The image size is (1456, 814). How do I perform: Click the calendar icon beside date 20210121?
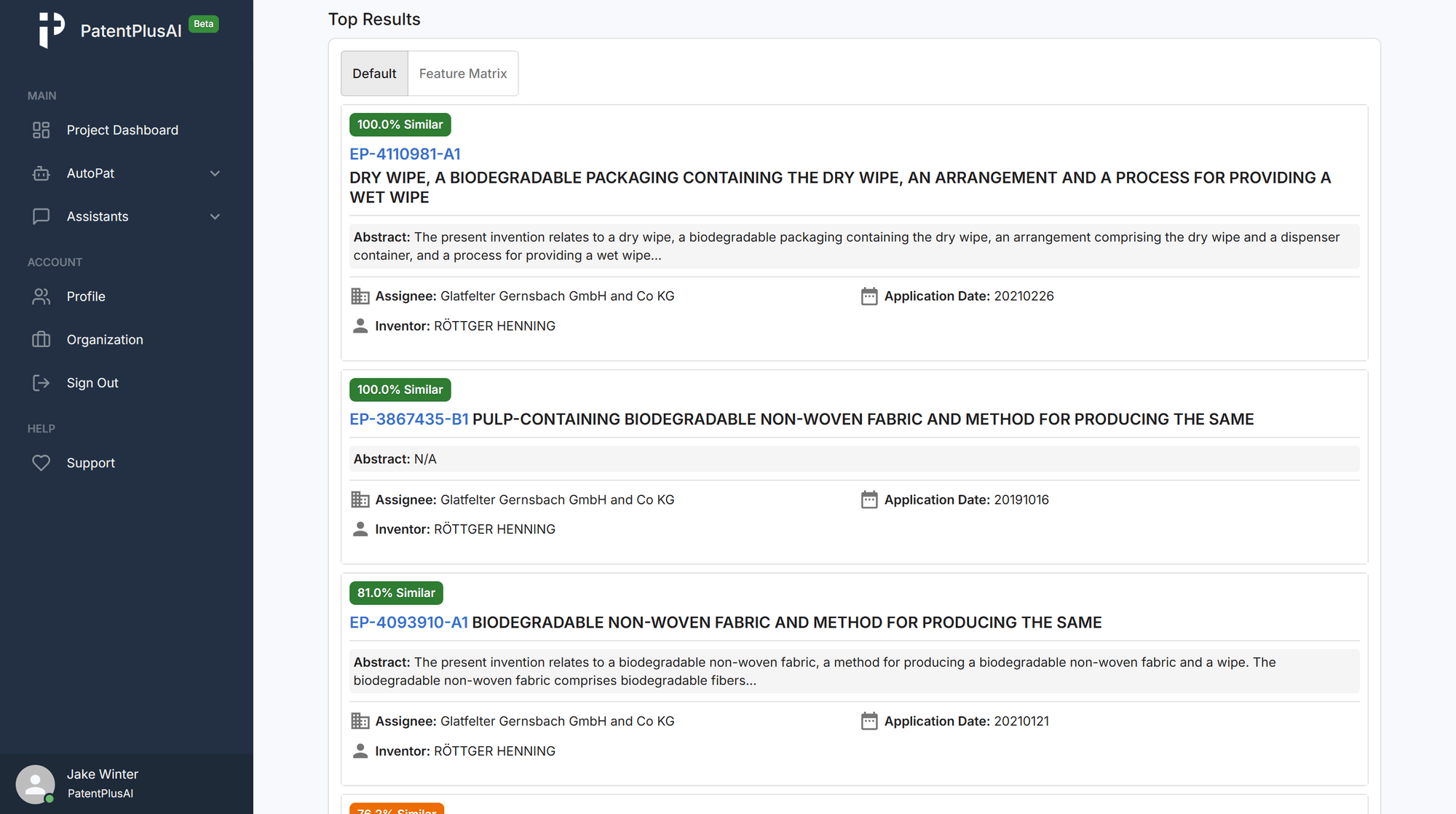869,721
